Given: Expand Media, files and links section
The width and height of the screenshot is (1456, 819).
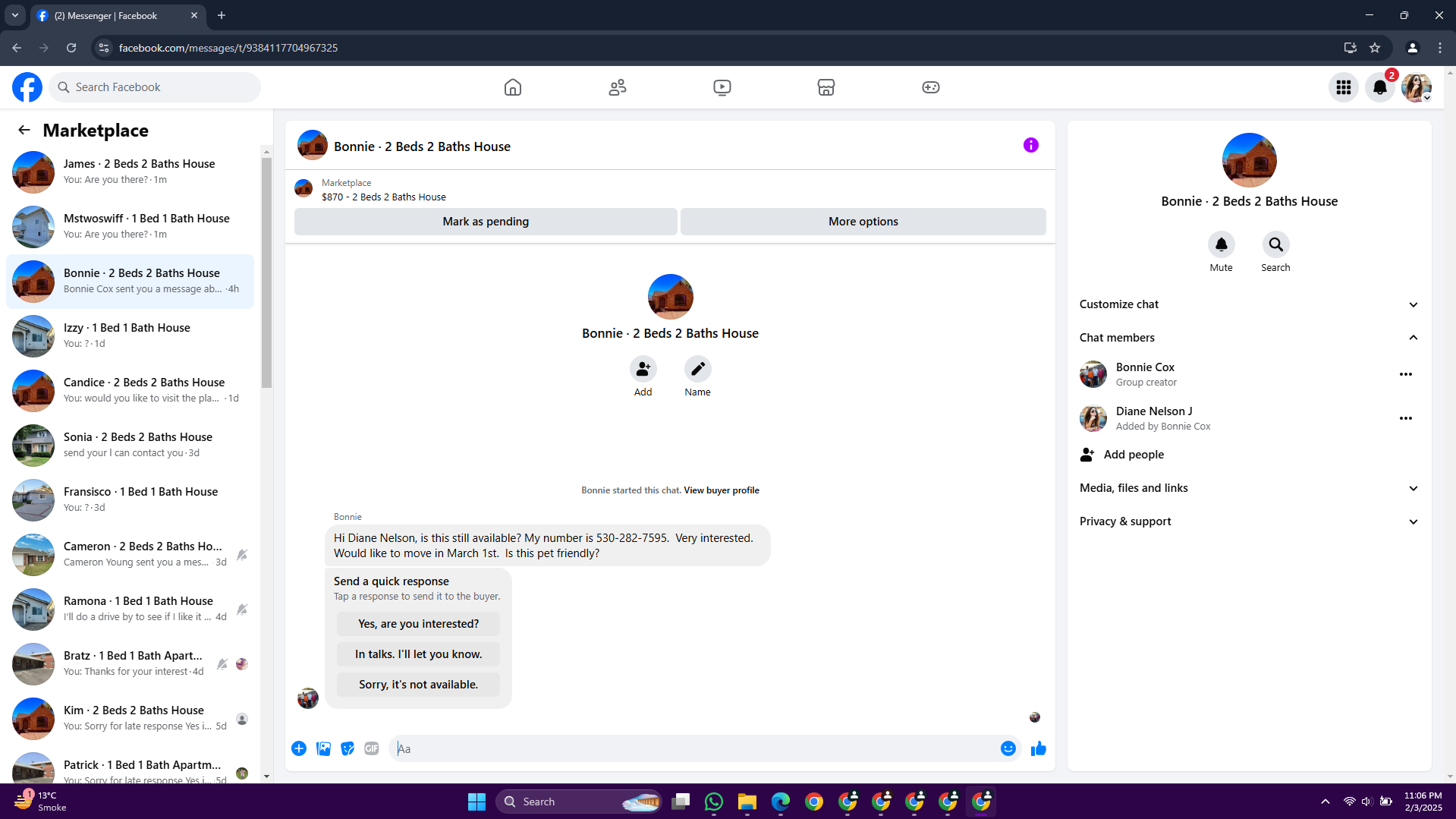Looking at the screenshot, I should [1249, 488].
